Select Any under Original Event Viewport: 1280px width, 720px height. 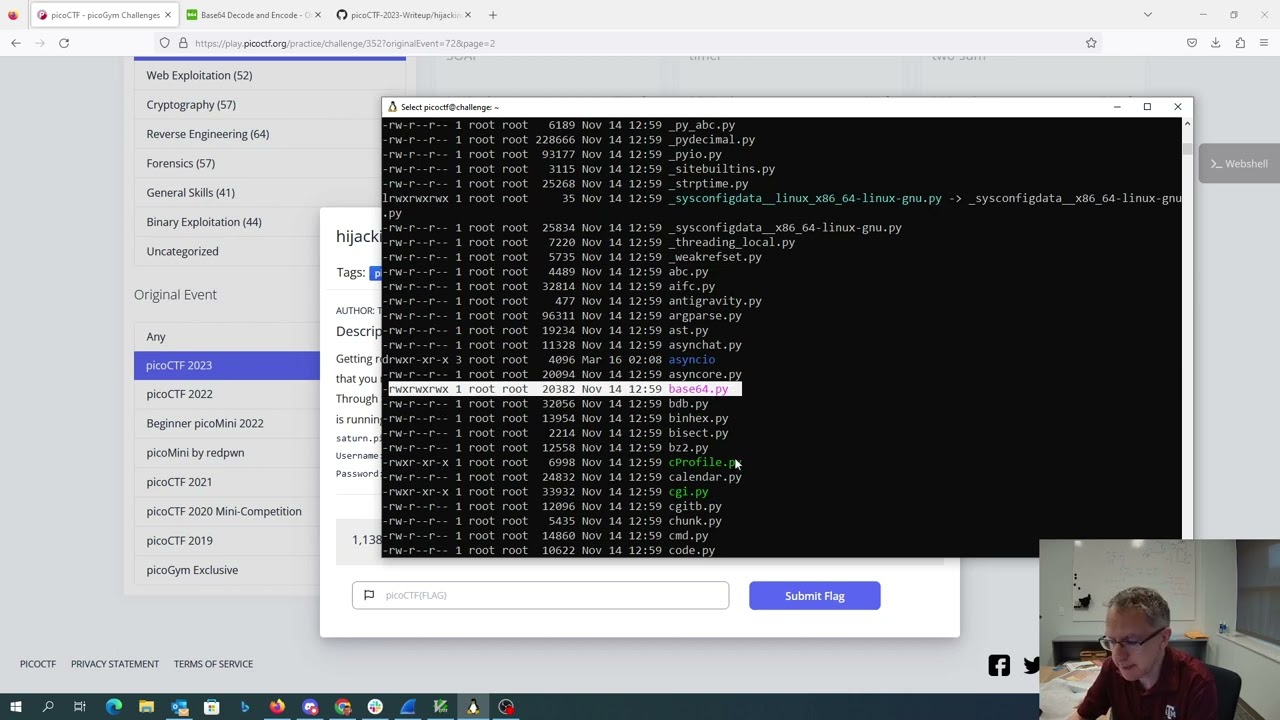click(156, 336)
